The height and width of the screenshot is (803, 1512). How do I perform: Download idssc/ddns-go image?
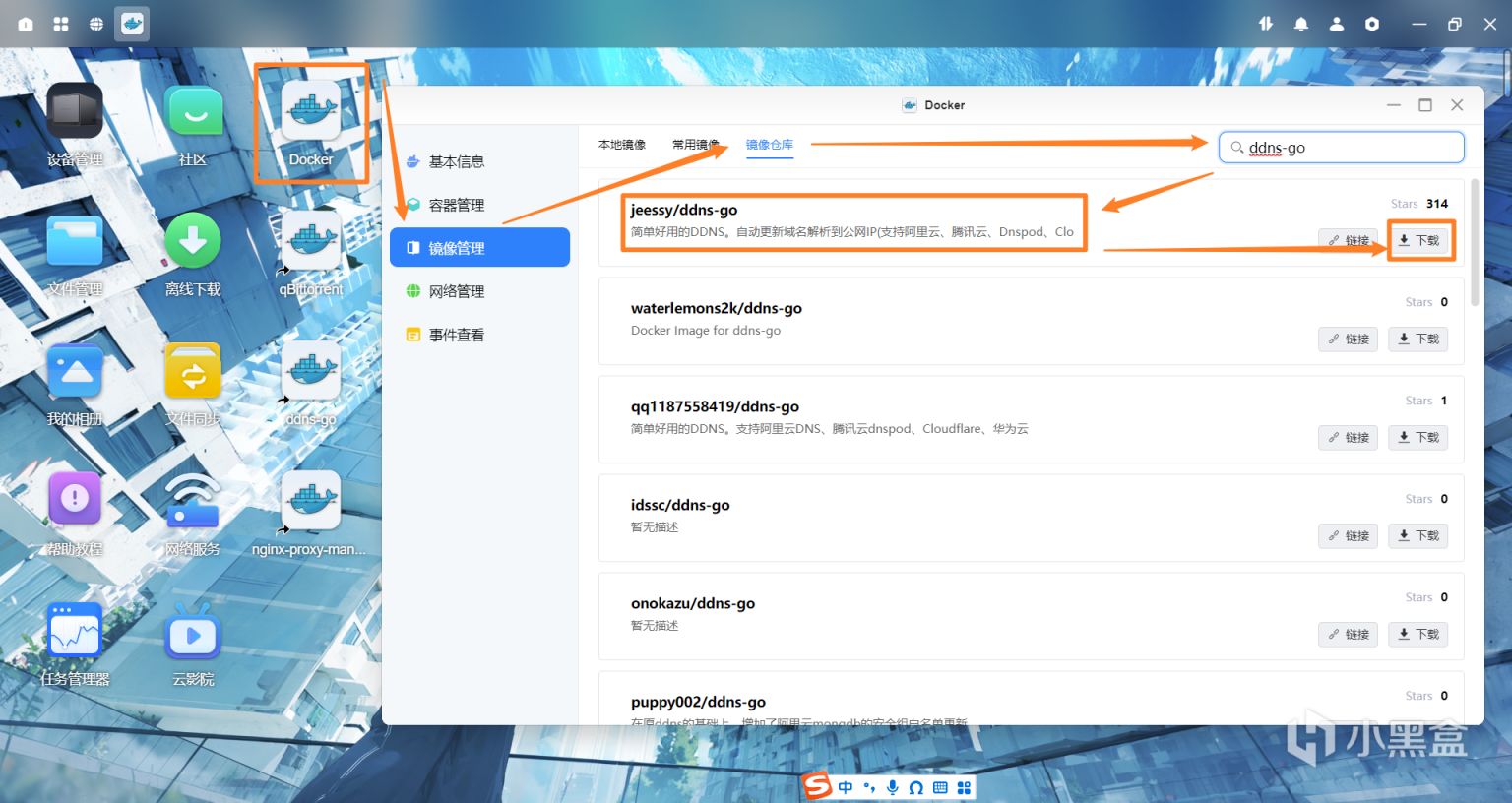click(x=1418, y=535)
